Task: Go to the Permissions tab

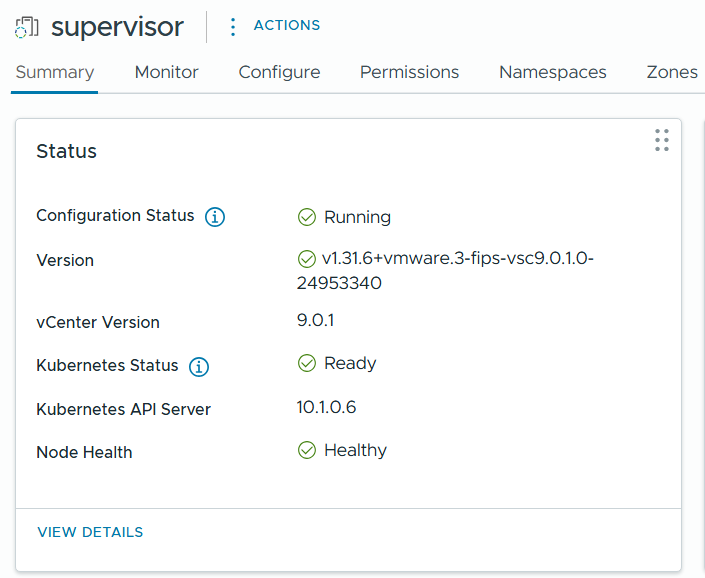Action: coord(409,72)
